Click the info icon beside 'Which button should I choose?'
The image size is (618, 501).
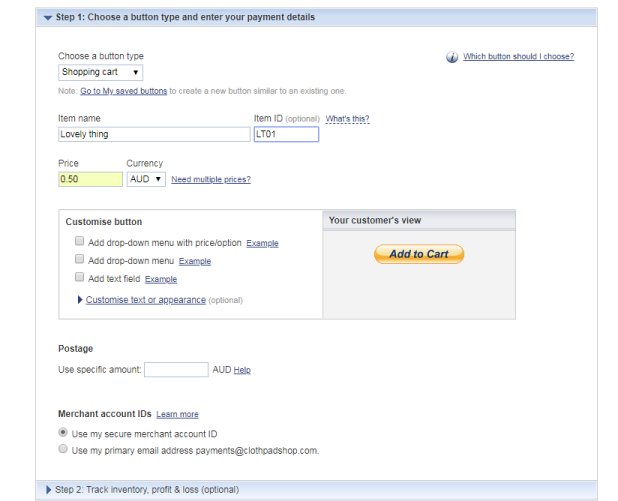452,57
